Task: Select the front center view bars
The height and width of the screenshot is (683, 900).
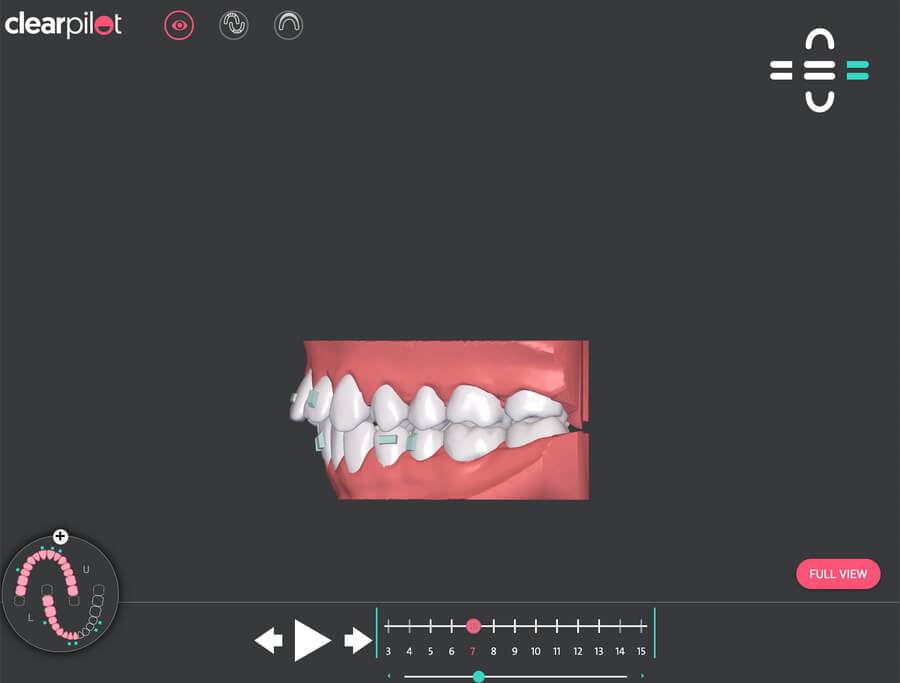Action: click(819, 70)
